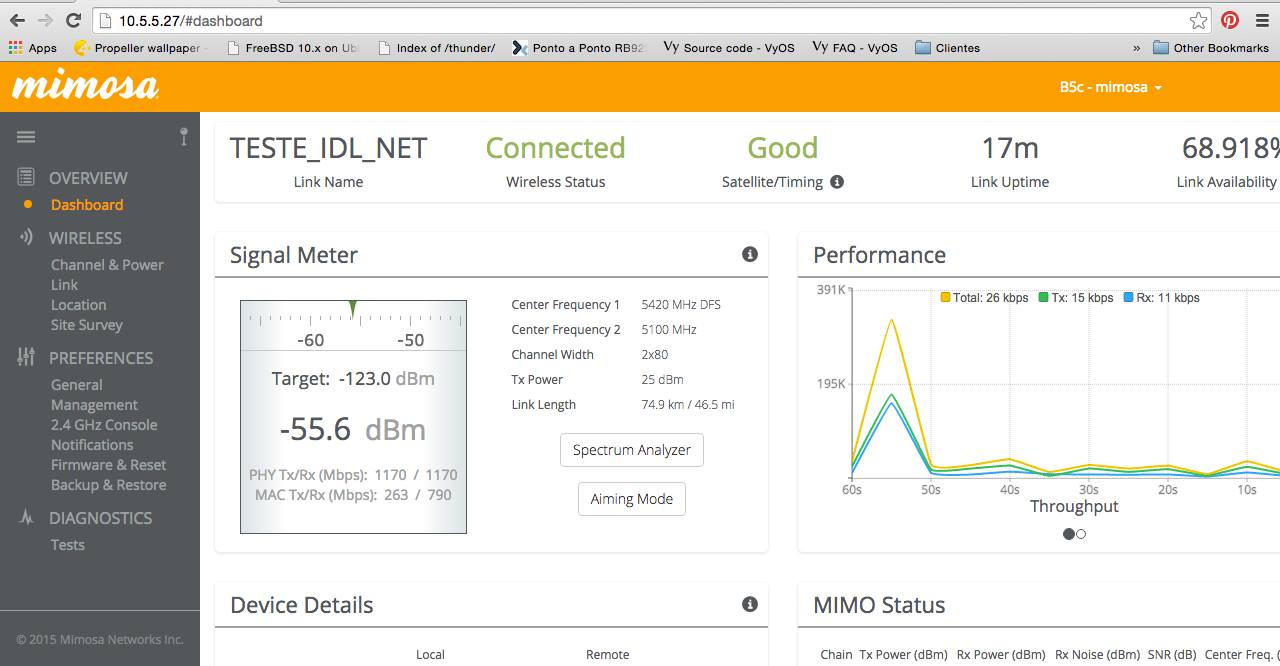
Task: Open the Chrome hamburger menu
Action: coord(1262,20)
